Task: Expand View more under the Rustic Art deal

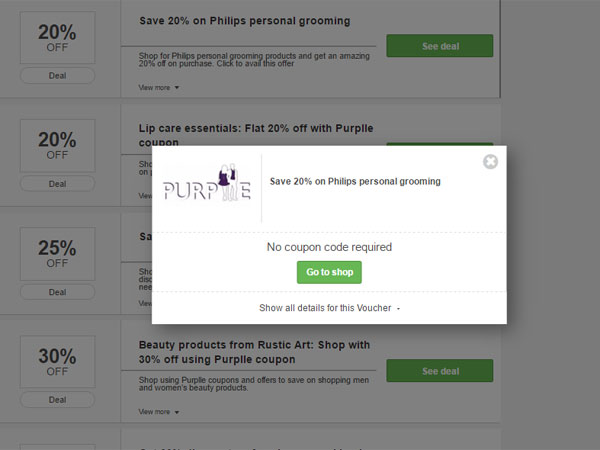Action: click(159, 411)
